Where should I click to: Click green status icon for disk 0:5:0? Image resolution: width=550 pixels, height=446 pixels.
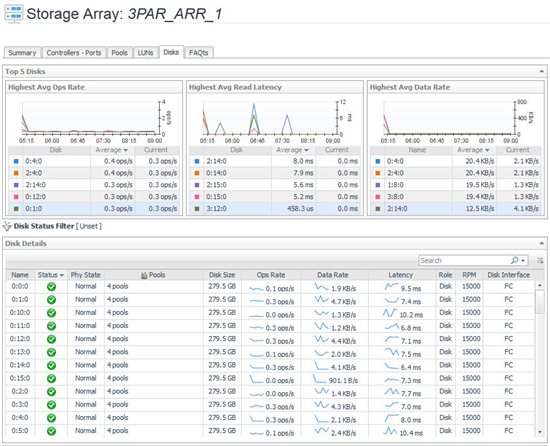[52, 431]
